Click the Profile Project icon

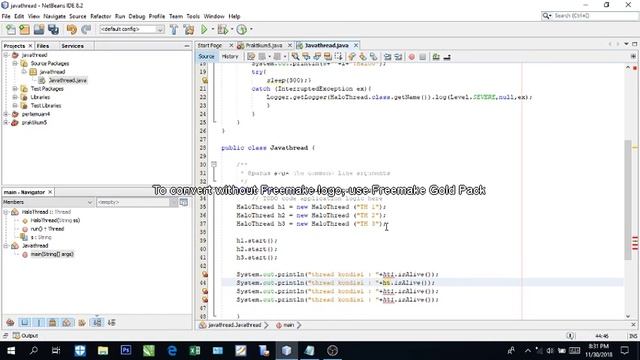pos(242,29)
